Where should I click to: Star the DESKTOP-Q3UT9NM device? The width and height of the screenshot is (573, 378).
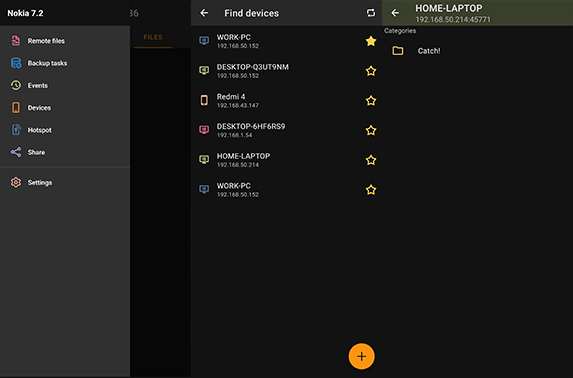(x=371, y=71)
